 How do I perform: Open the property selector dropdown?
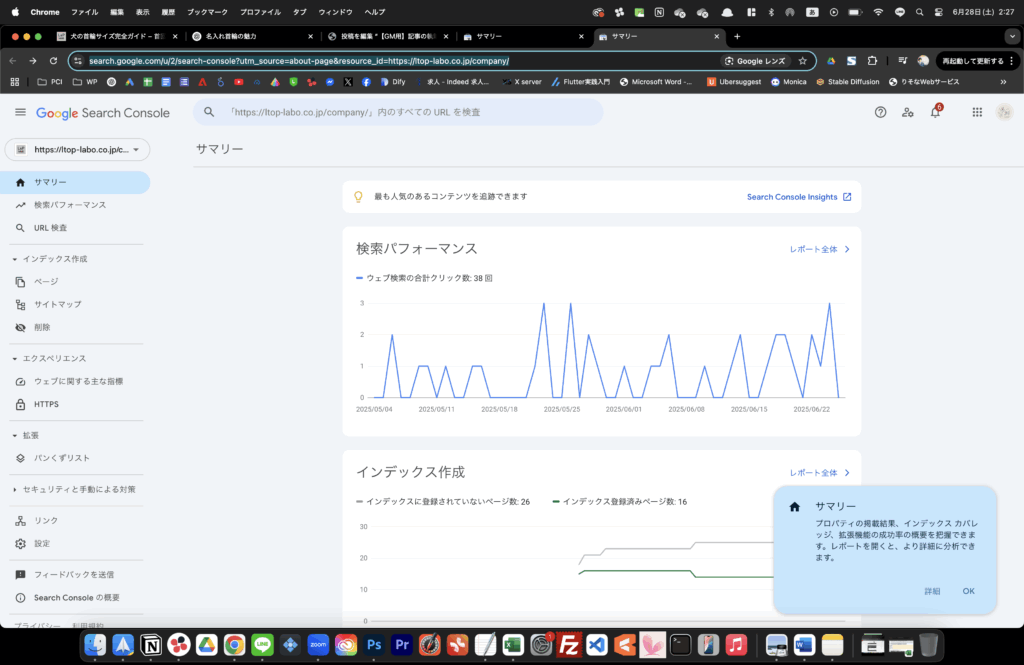click(x=77, y=150)
